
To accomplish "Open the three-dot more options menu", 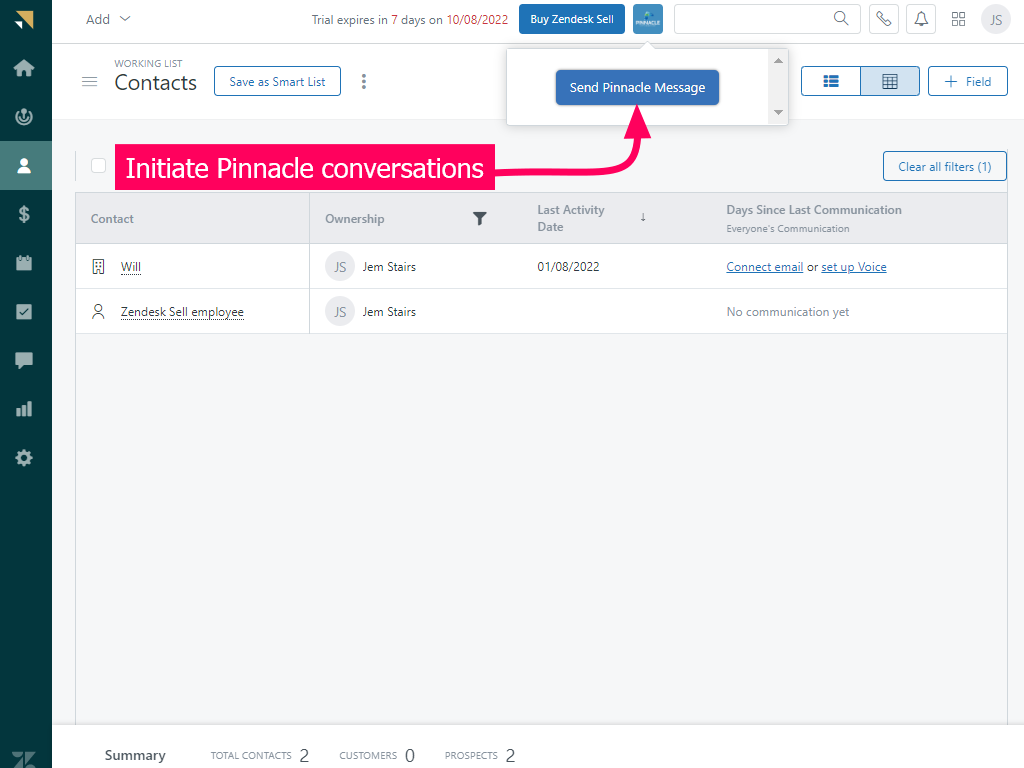I will click(364, 82).
